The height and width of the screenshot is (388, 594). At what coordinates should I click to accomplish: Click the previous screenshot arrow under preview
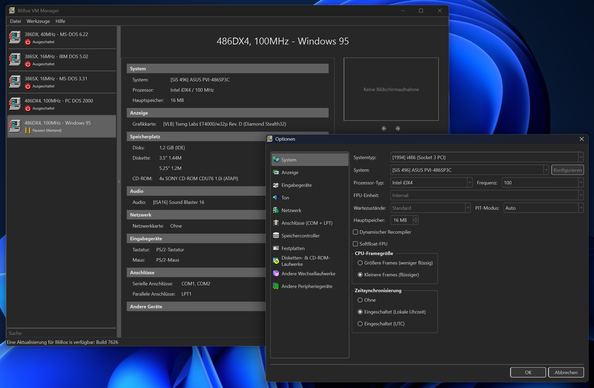(384, 128)
